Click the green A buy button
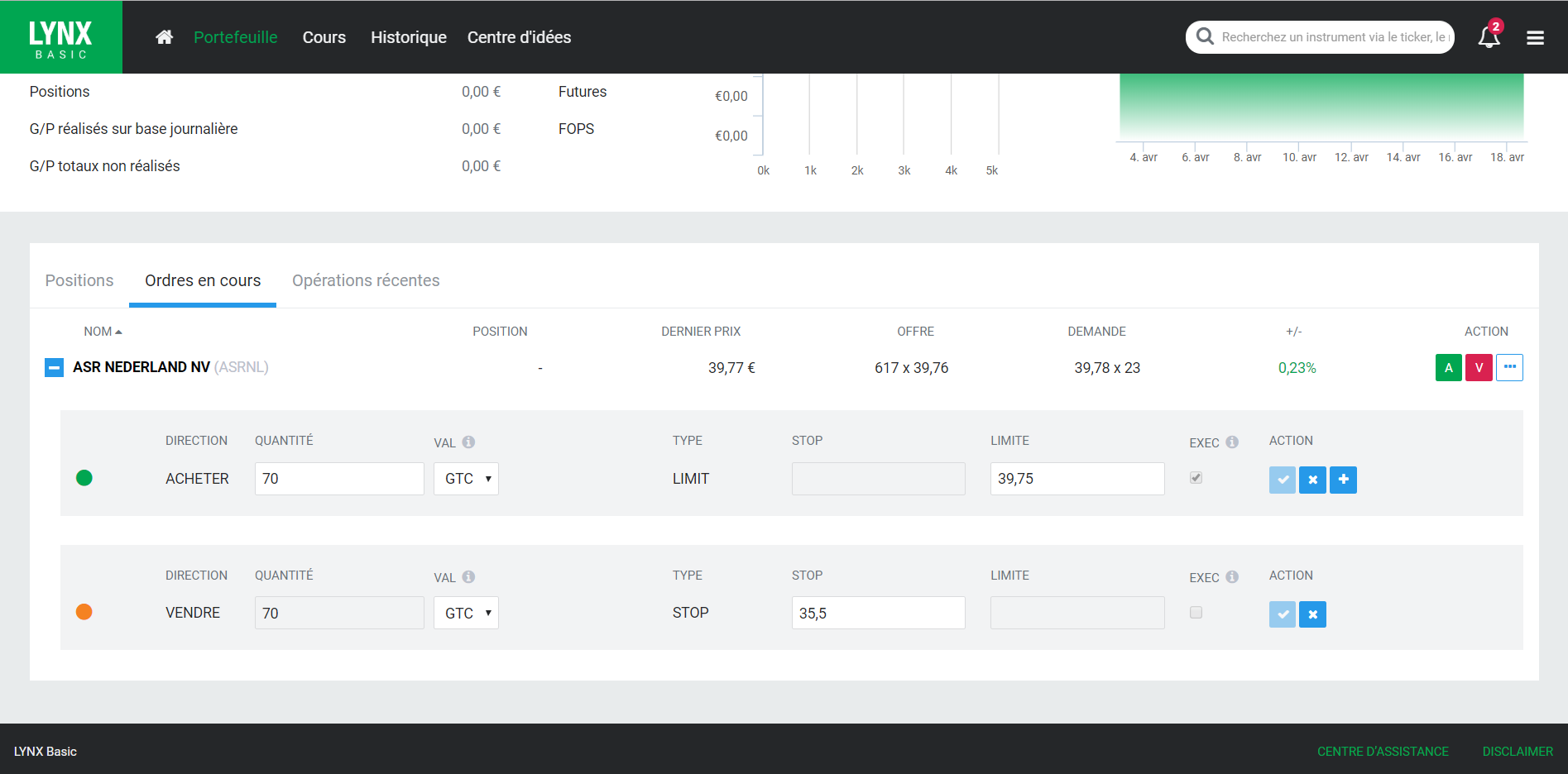This screenshot has height=774, width=1568. click(x=1448, y=368)
